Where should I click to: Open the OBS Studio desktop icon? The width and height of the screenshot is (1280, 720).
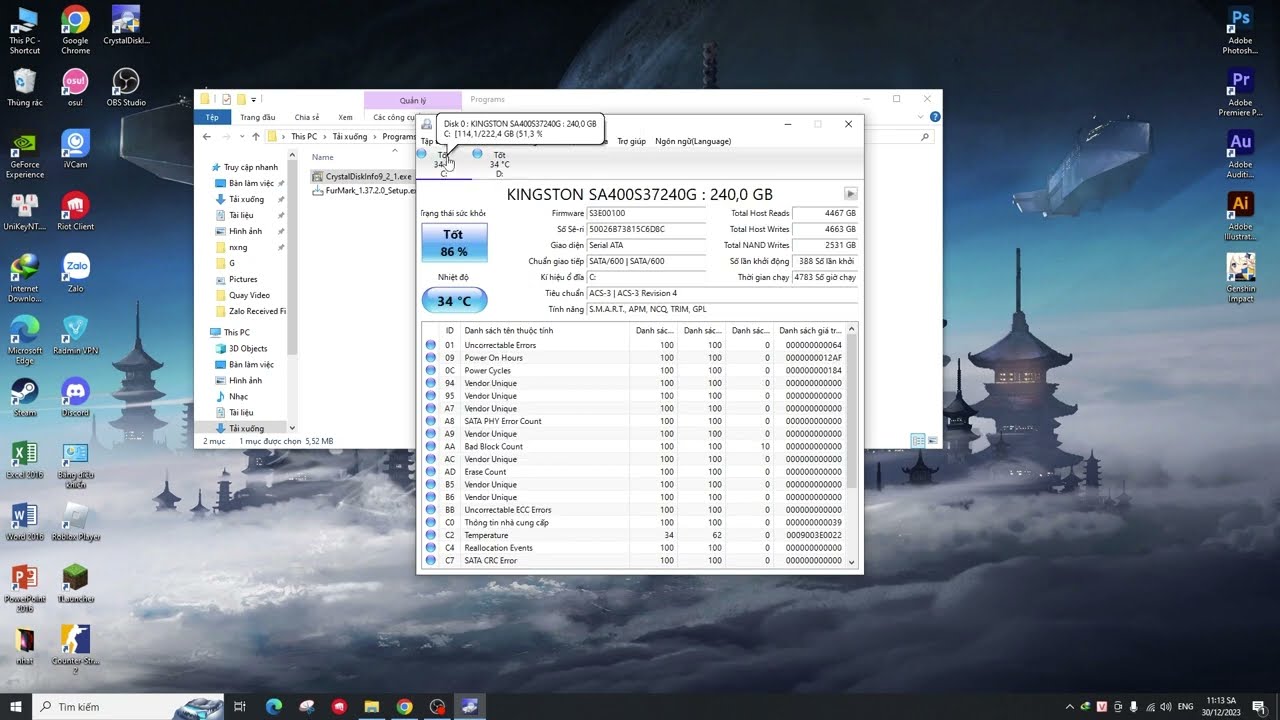pos(126,88)
